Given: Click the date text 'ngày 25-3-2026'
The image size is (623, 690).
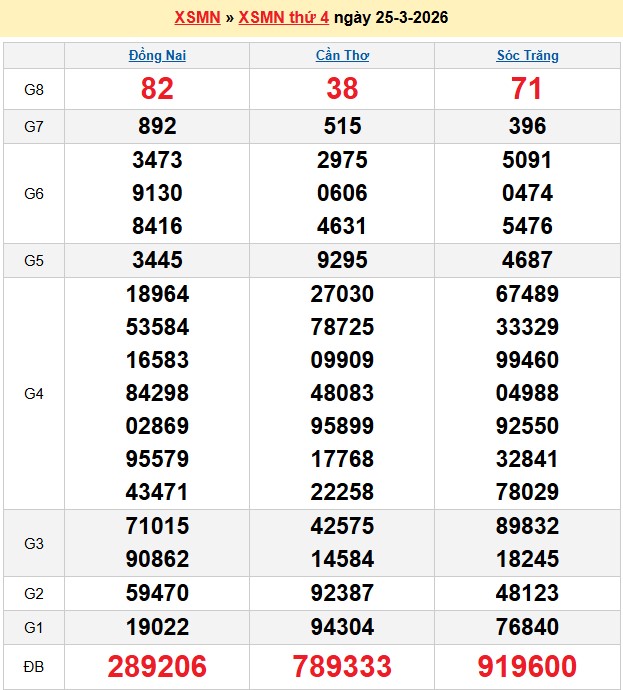Looking at the screenshot, I should [x=391, y=17].
